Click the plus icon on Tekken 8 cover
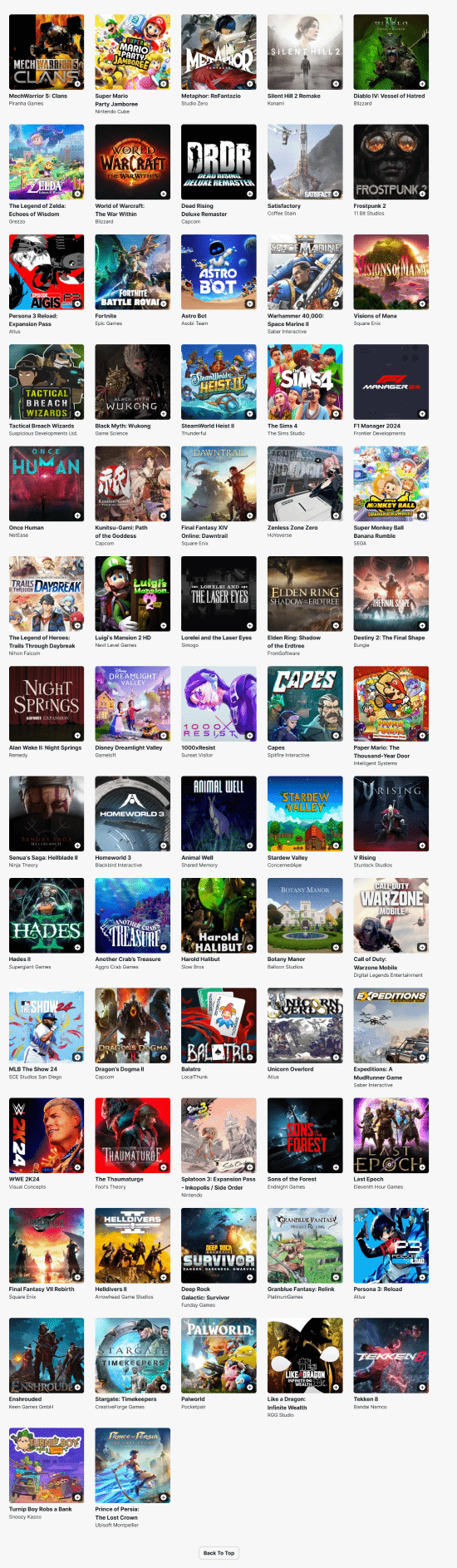 [x=422, y=1388]
